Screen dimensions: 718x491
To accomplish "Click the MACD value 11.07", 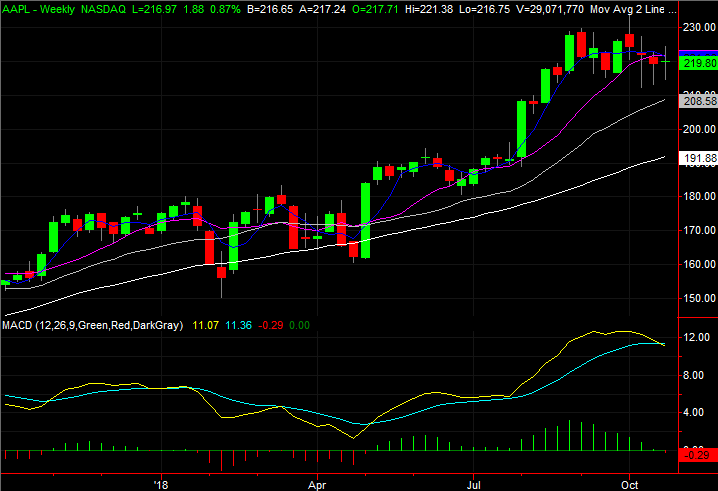I will pyautogui.click(x=206, y=325).
